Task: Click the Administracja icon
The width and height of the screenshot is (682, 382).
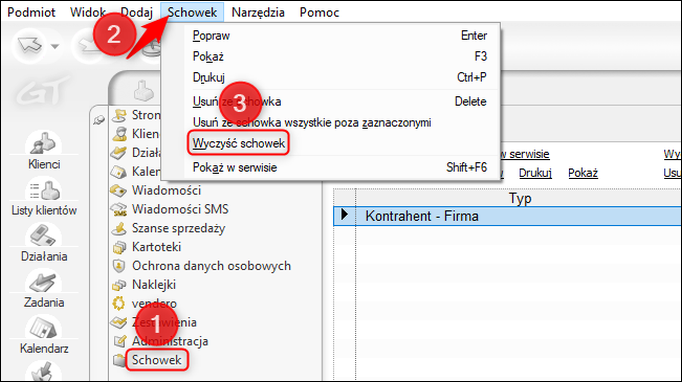Action: [119, 341]
